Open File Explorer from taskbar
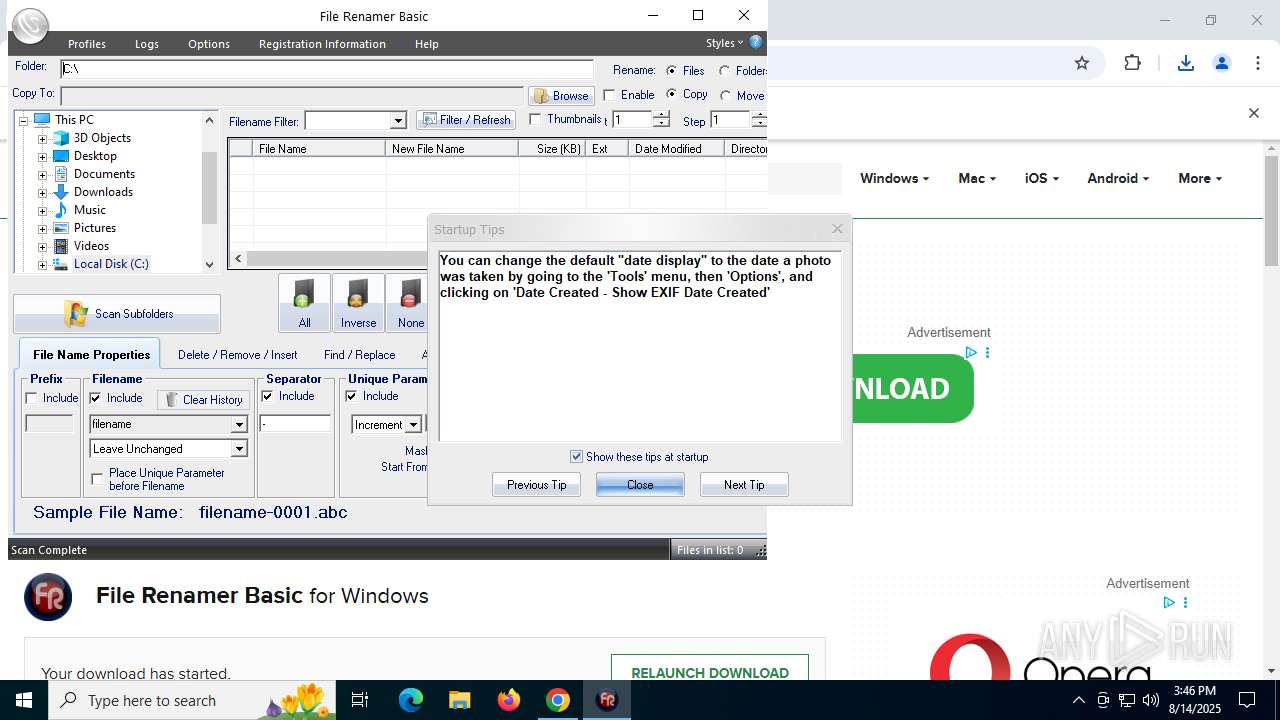1280x720 pixels. coord(459,700)
